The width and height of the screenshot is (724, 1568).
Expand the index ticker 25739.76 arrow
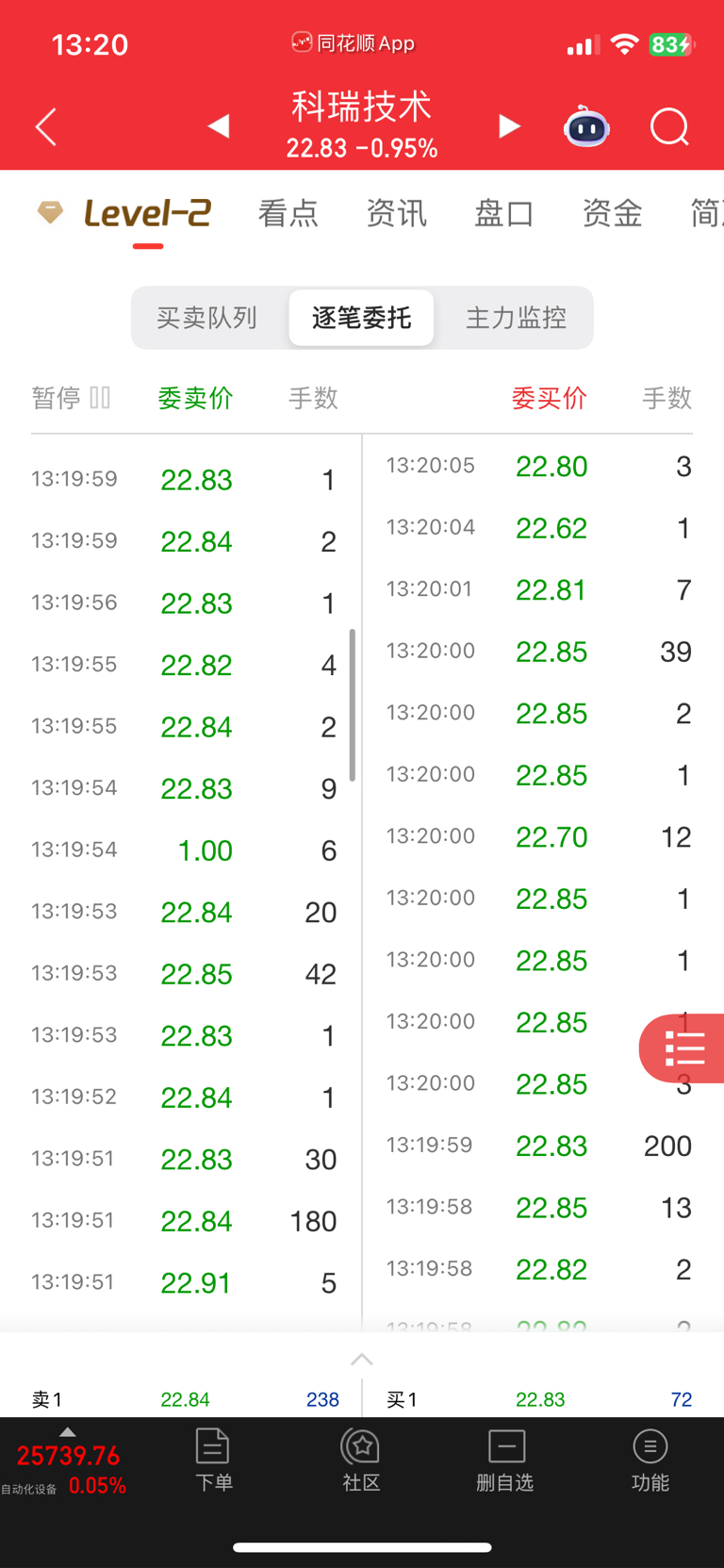point(67,1432)
